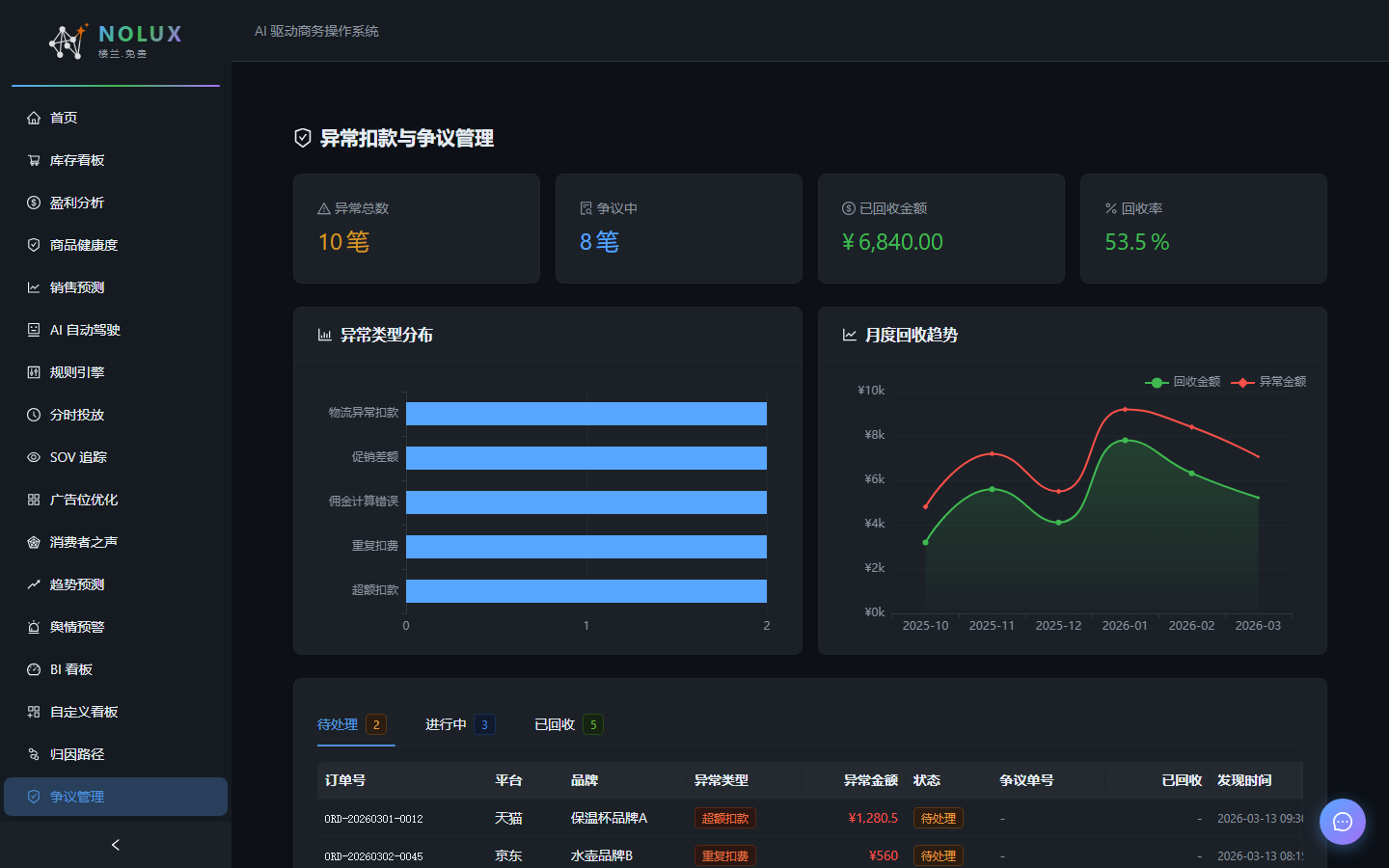Click the 库存看板 cart icon

tap(34, 160)
